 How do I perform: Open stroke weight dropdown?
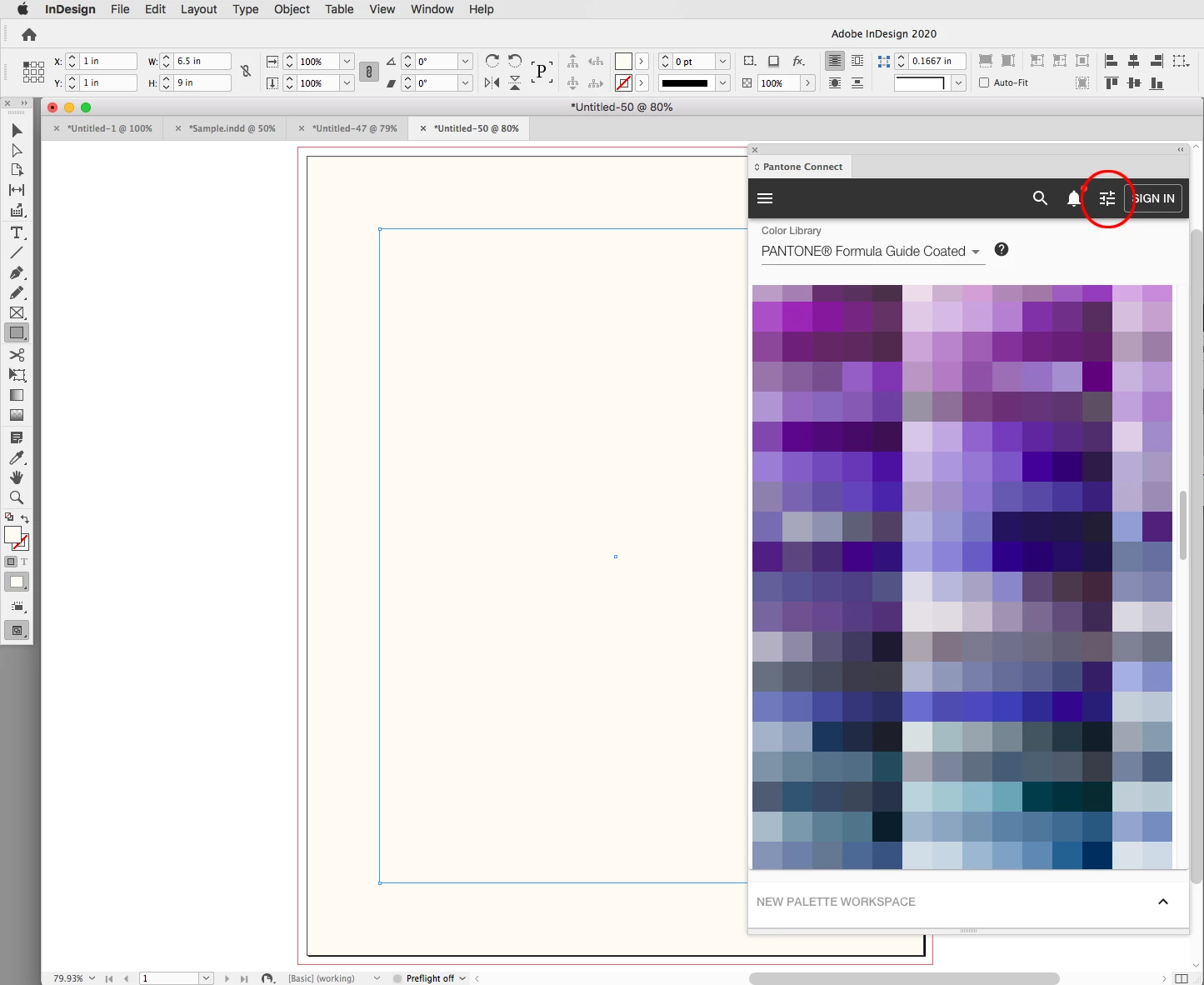click(722, 61)
